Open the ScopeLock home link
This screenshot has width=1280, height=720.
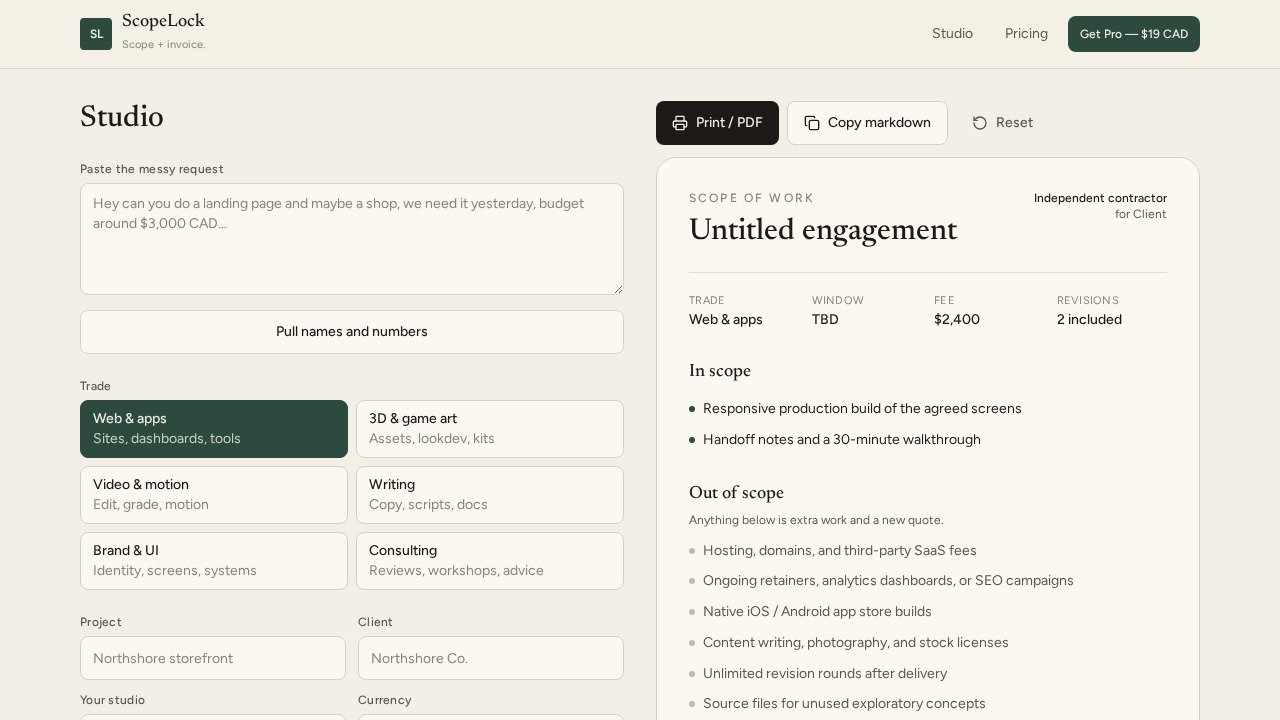click(x=143, y=33)
